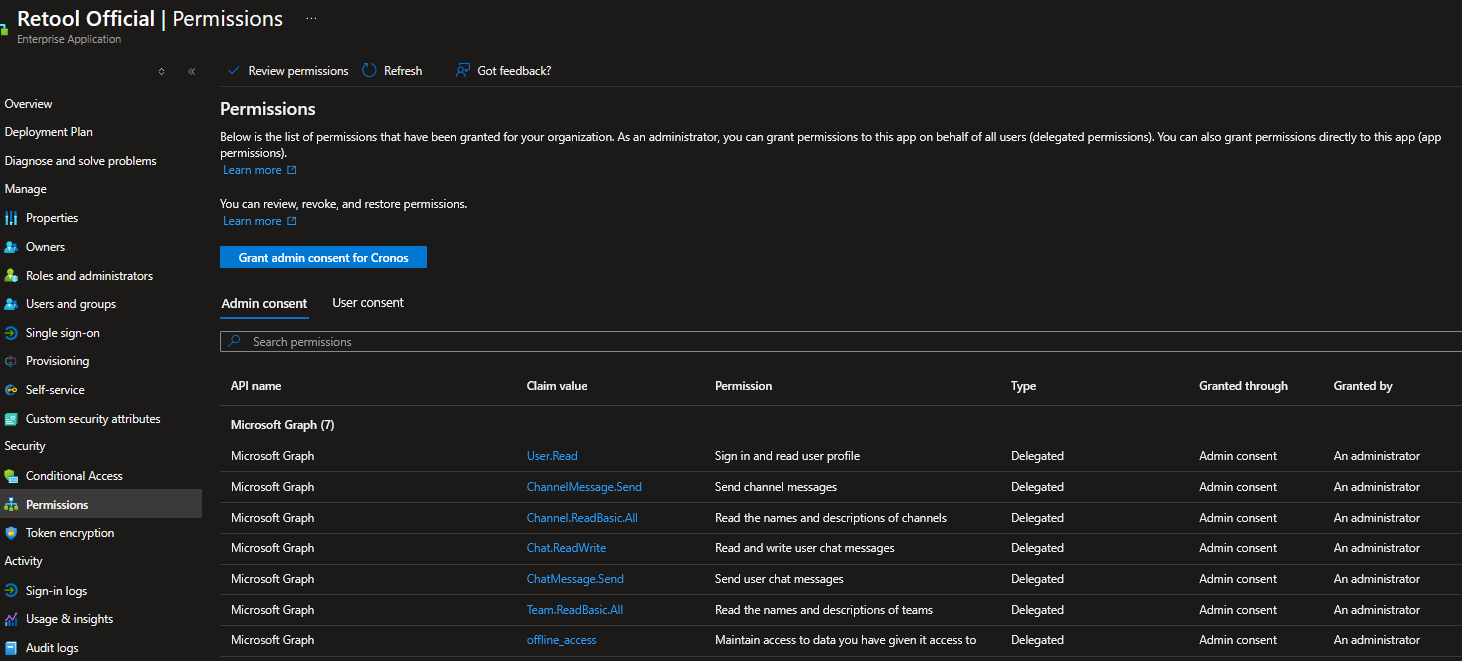The image size is (1462, 661).
Task: Open the Owners page icon
Action: pos(11,247)
